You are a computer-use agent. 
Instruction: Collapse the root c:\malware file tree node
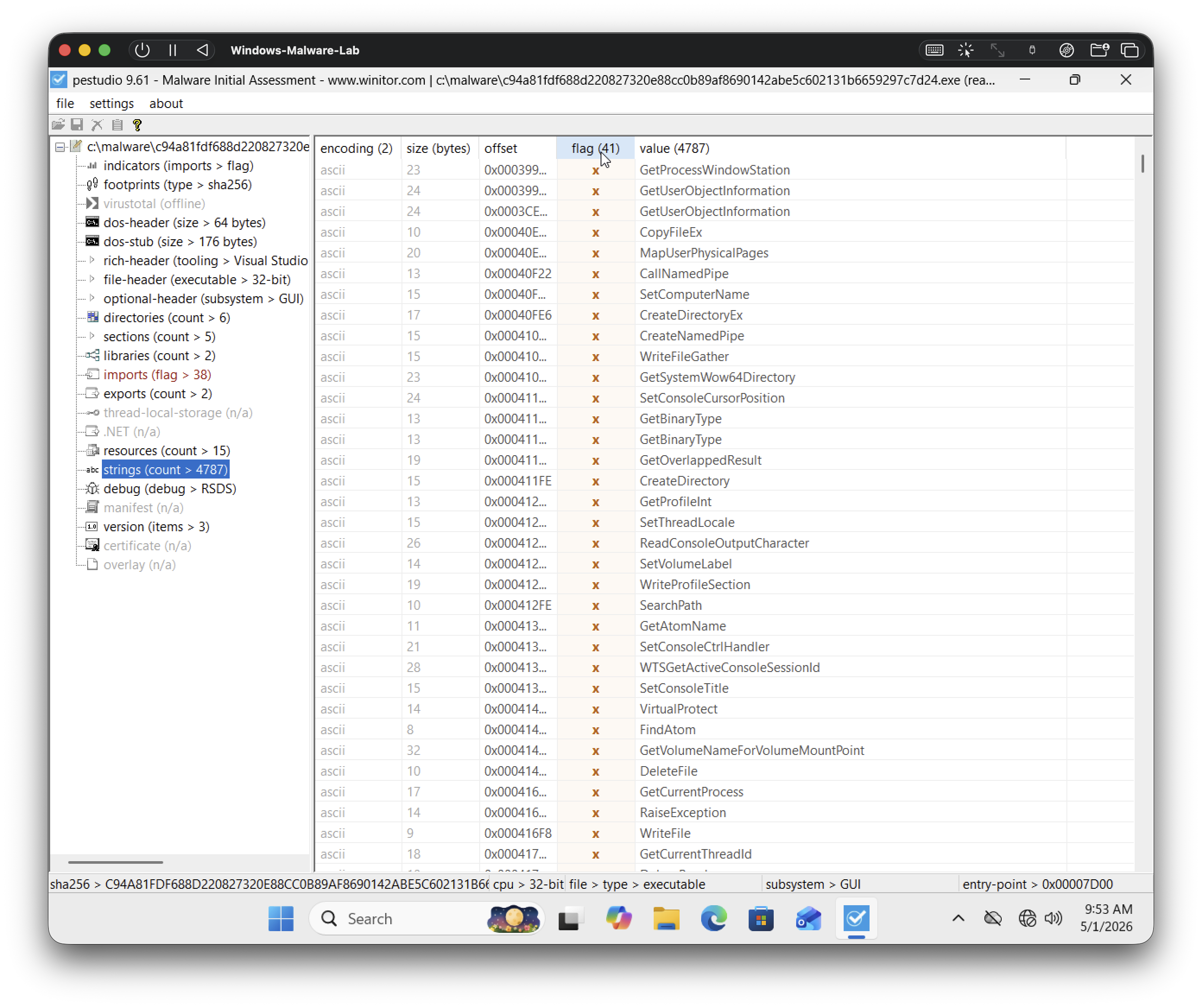pos(60,147)
